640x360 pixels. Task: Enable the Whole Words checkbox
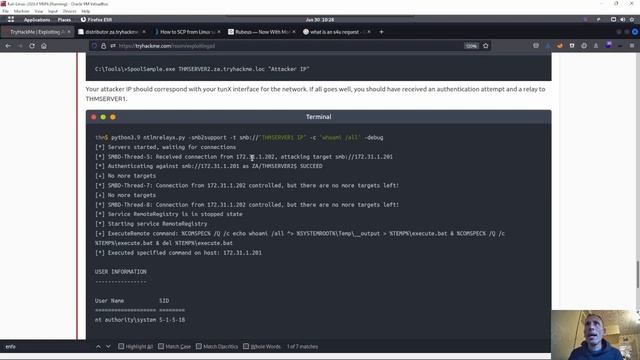pyautogui.click(x=246, y=347)
